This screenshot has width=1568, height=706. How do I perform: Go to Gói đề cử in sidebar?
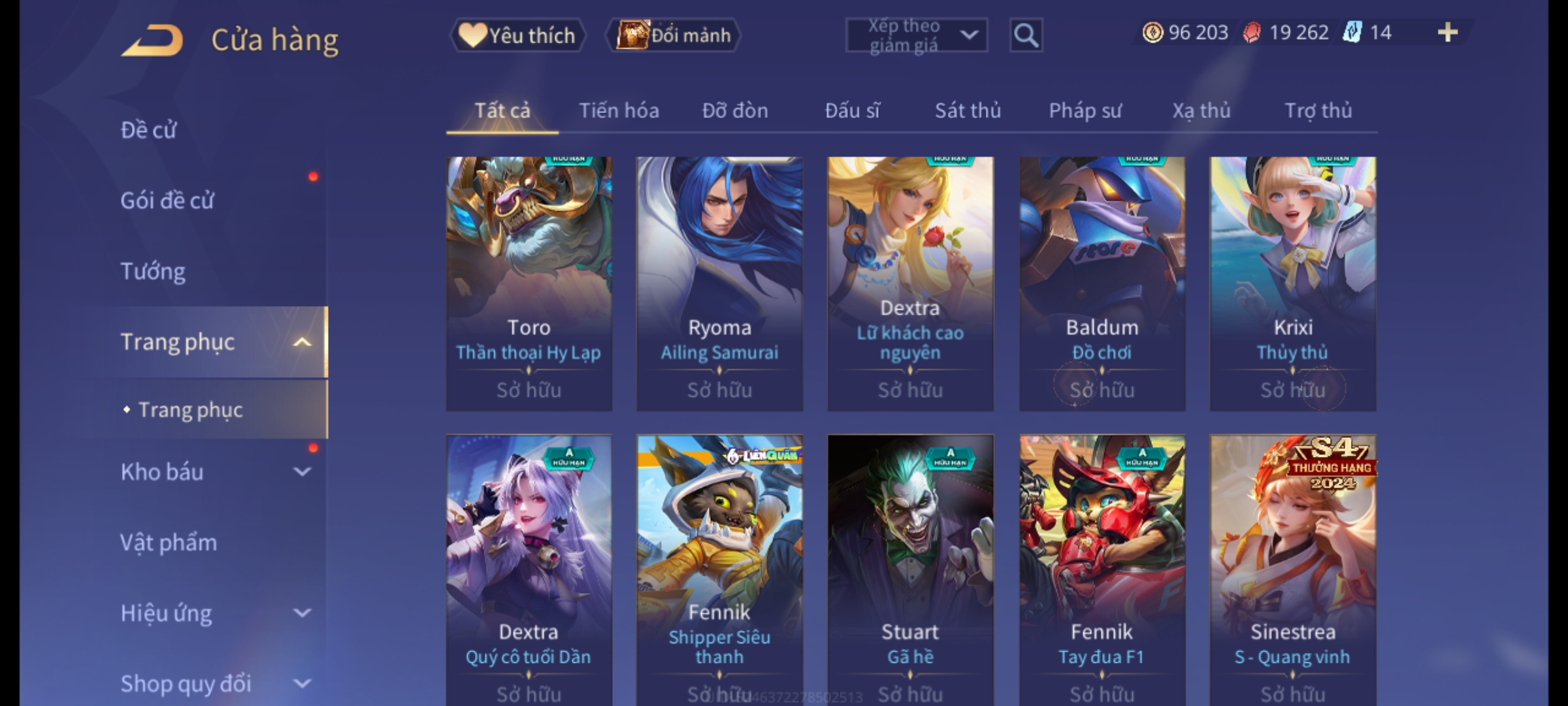pos(167,200)
